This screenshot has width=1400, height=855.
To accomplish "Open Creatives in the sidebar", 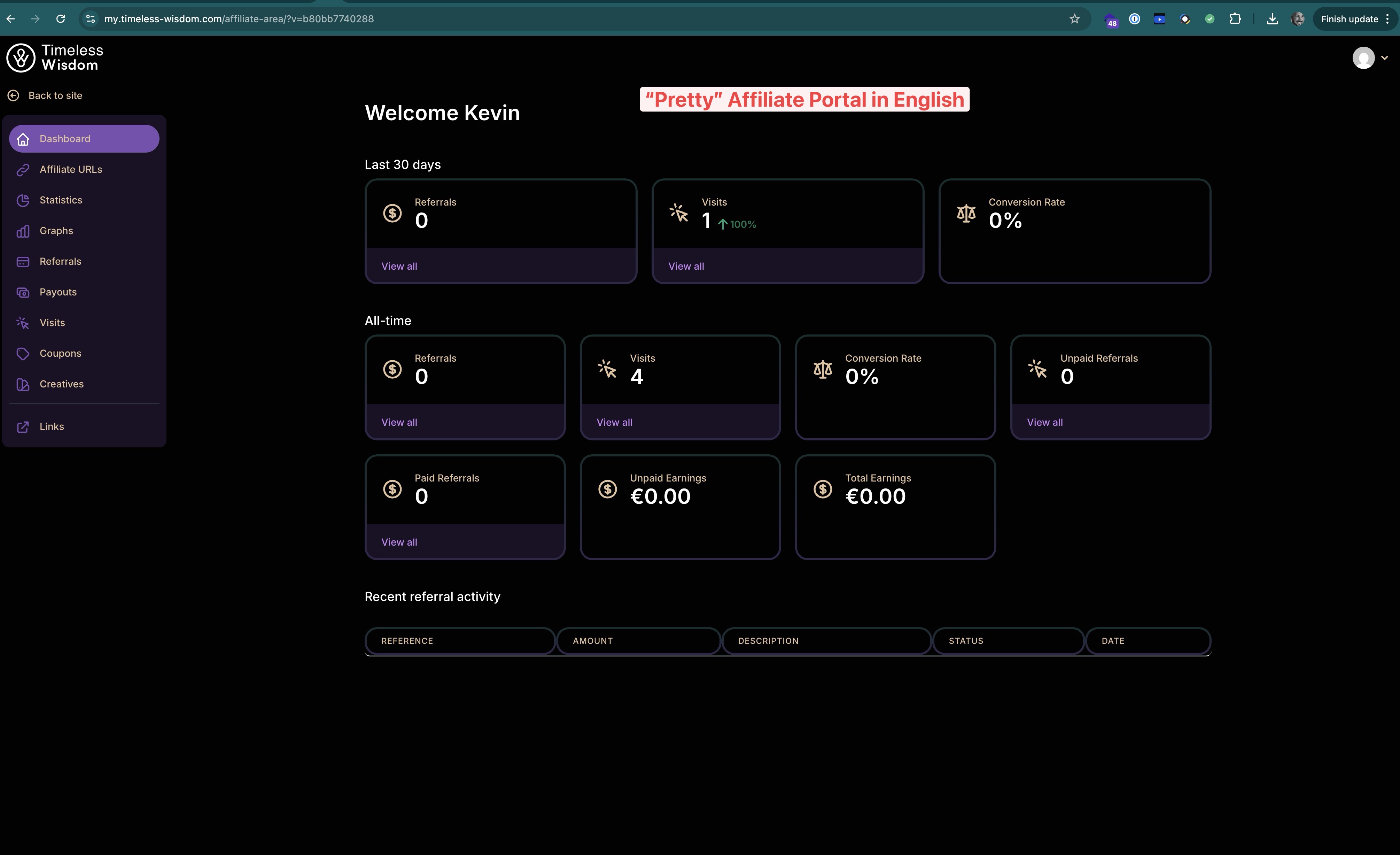I will coord(84,384).
